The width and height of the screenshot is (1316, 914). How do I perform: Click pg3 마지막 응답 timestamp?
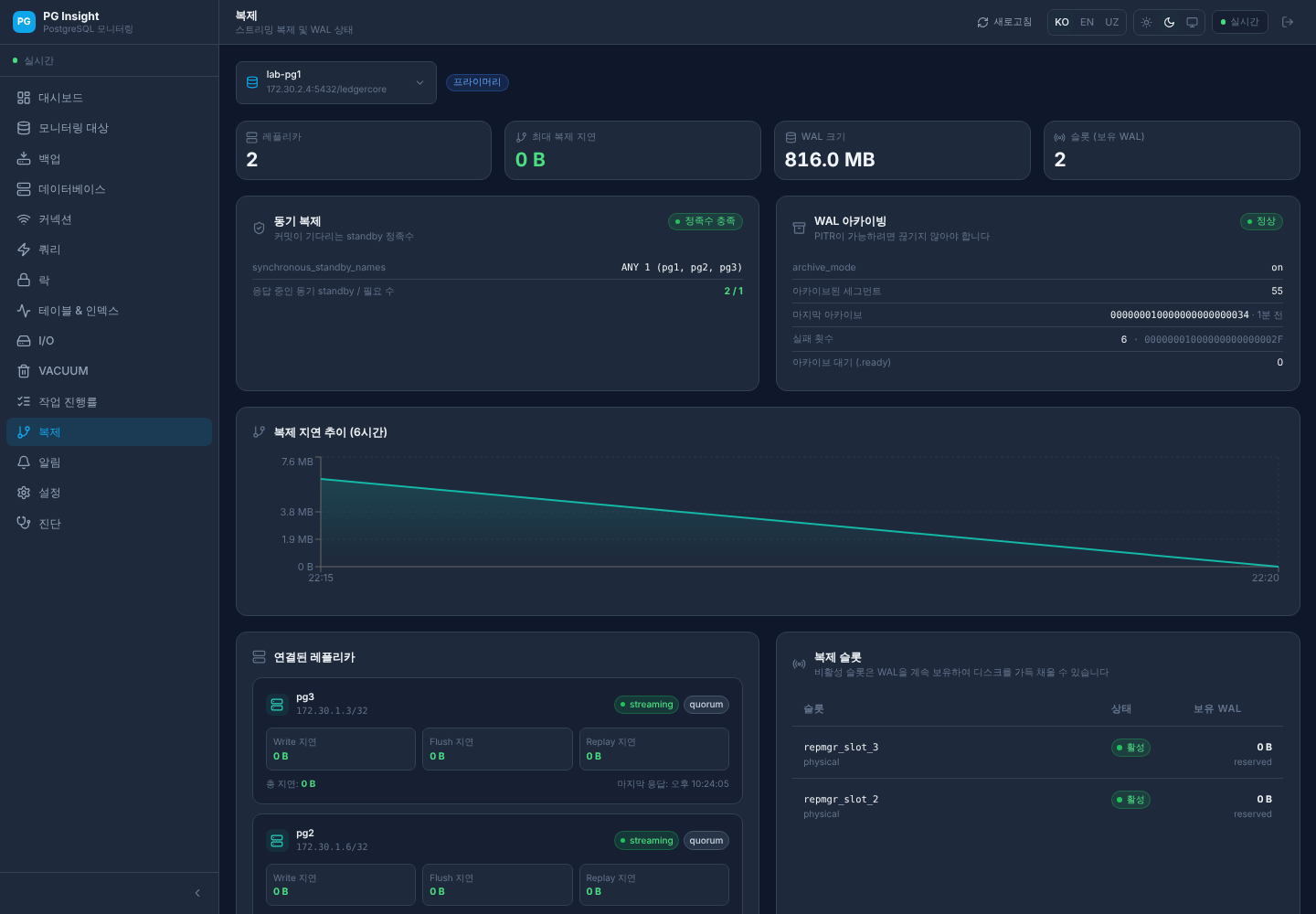click(x=673, y=784)
